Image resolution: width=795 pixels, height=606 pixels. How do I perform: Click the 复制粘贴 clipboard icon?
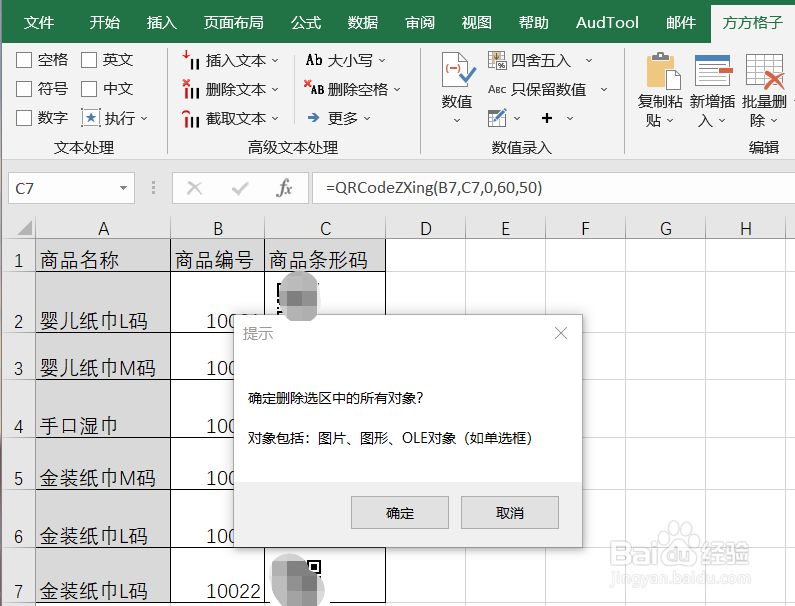[662, 70]
